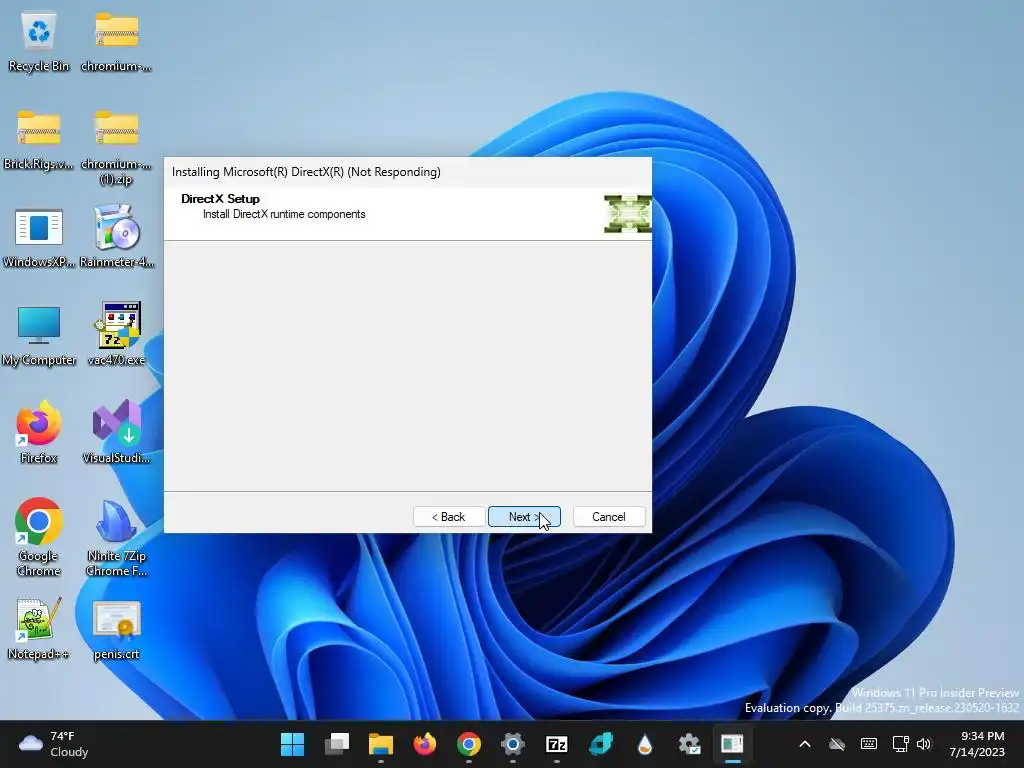Open the touch keyboard tray icon
The width and height of the screenshot is (1024, 768).
tap(869, 744)
